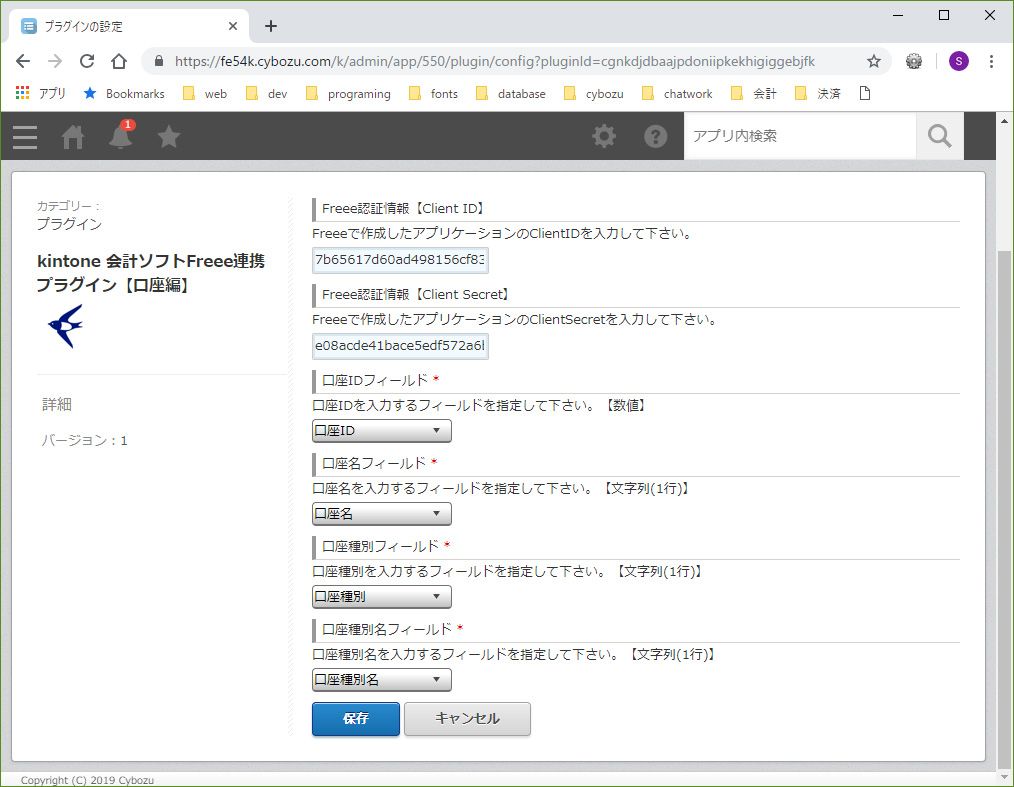
Task: Click the 詳細 label in sidebar
Action: pyautogui.click(x=57, y=405)
